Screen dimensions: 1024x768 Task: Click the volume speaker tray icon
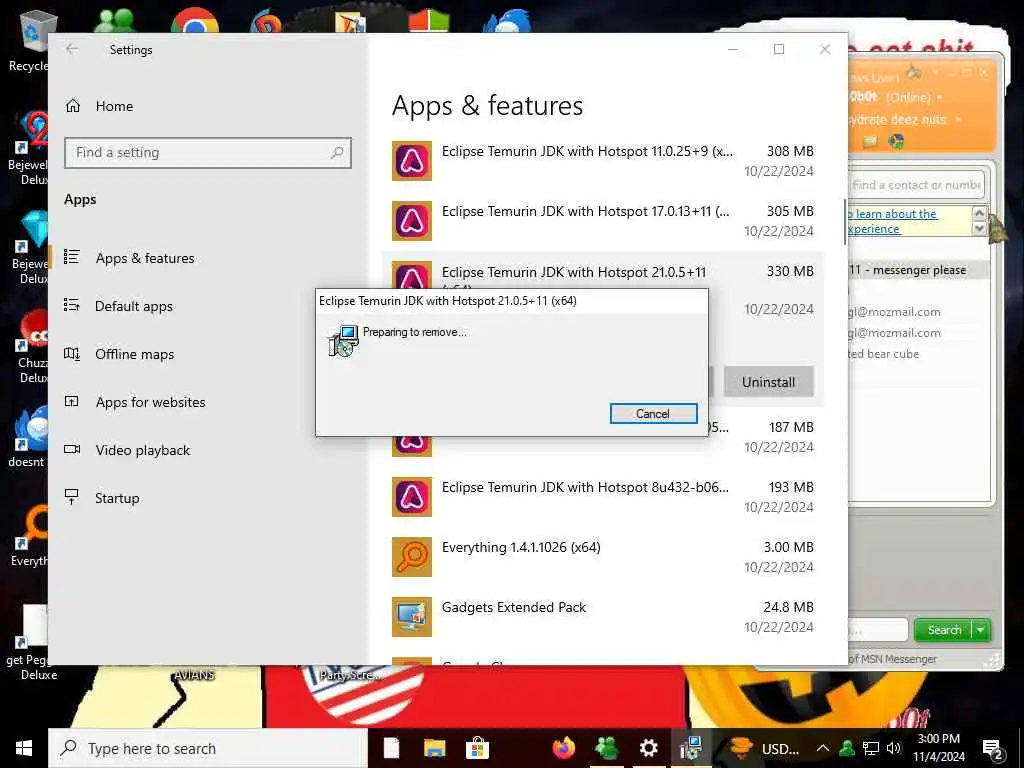[894, 748]
